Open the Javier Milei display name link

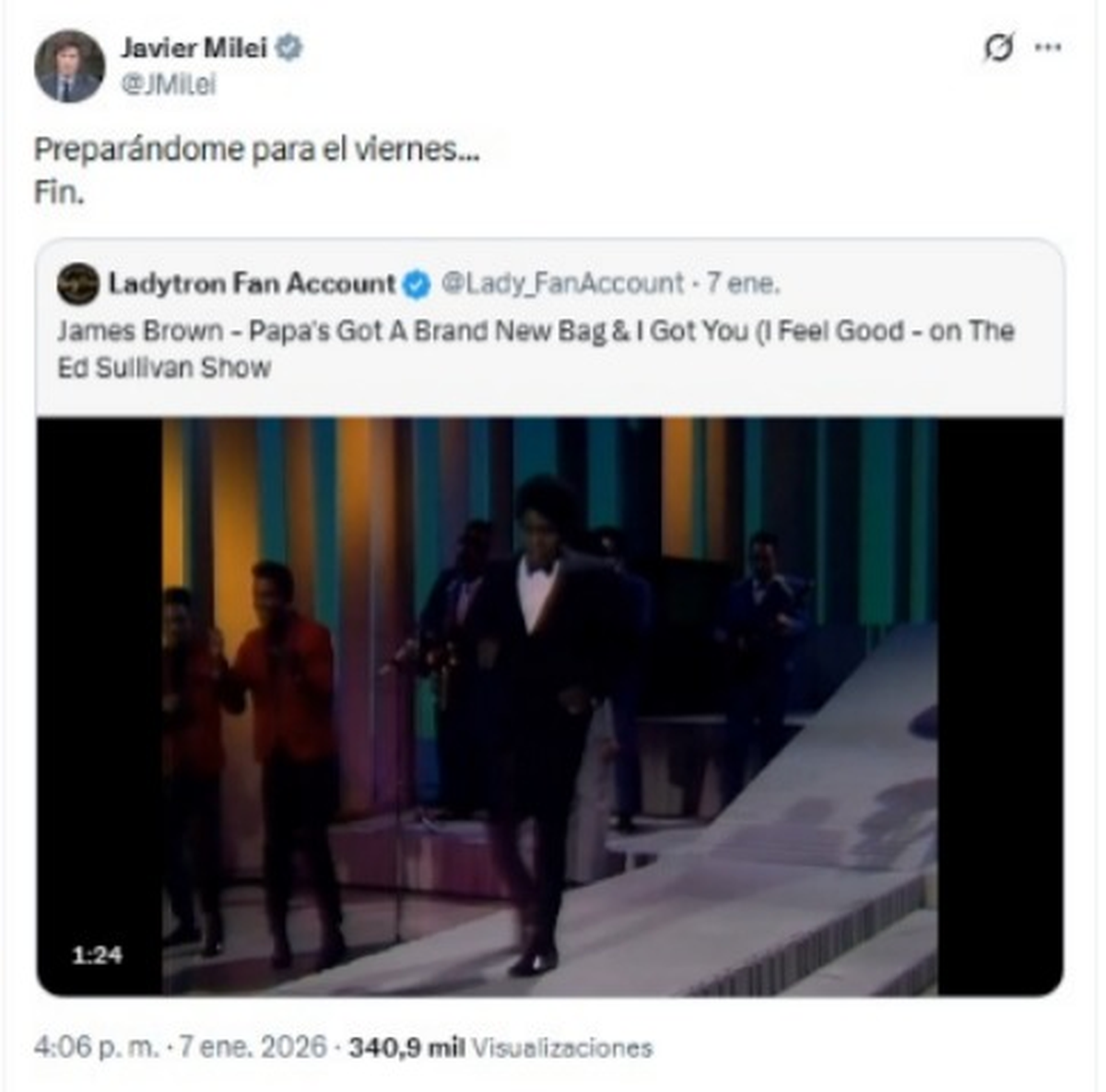193,48
